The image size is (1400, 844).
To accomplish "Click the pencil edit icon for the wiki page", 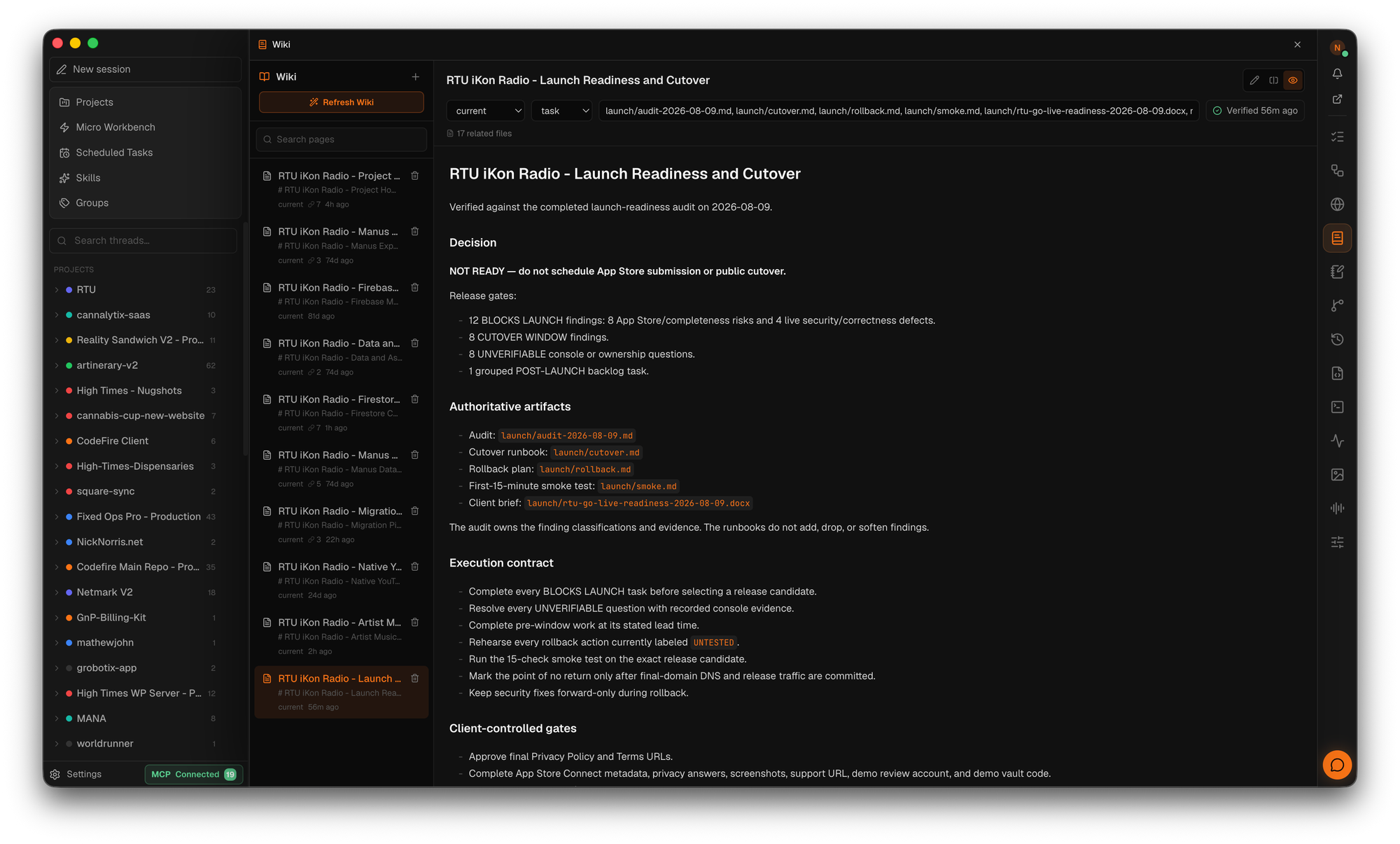I will (x=1254, y=81).
